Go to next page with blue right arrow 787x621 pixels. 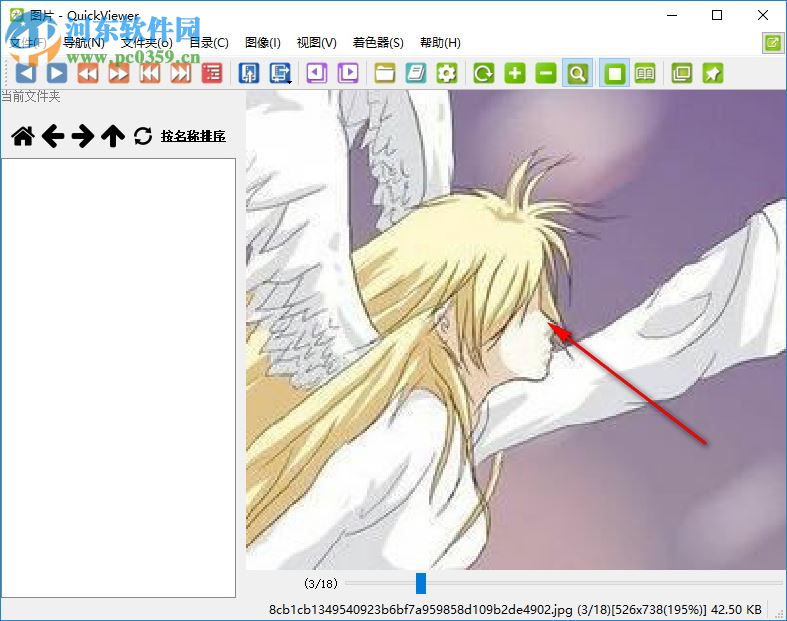pyautogui.click(x=57, y=73)
